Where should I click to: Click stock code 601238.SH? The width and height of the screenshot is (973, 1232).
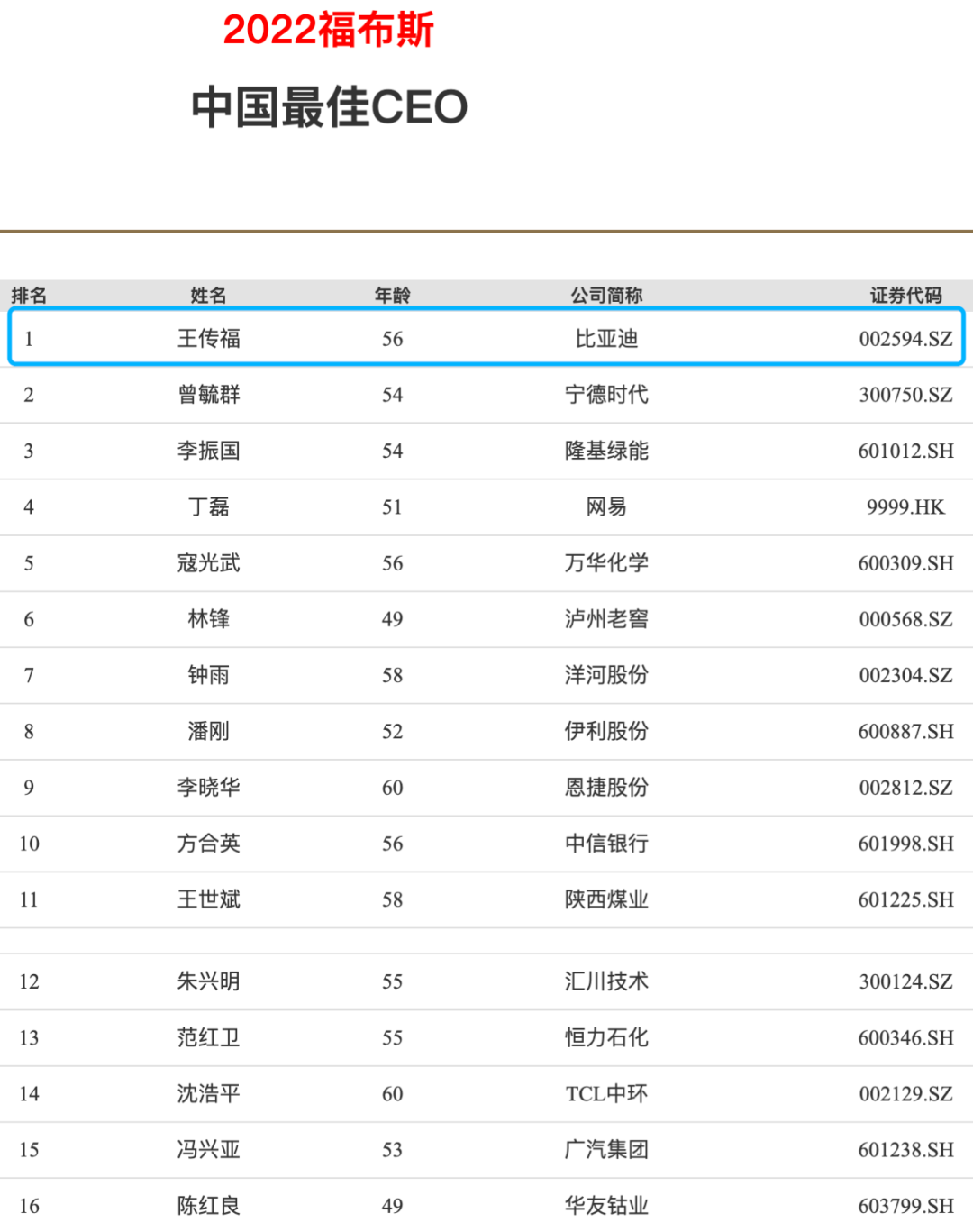coord(905,1150)
